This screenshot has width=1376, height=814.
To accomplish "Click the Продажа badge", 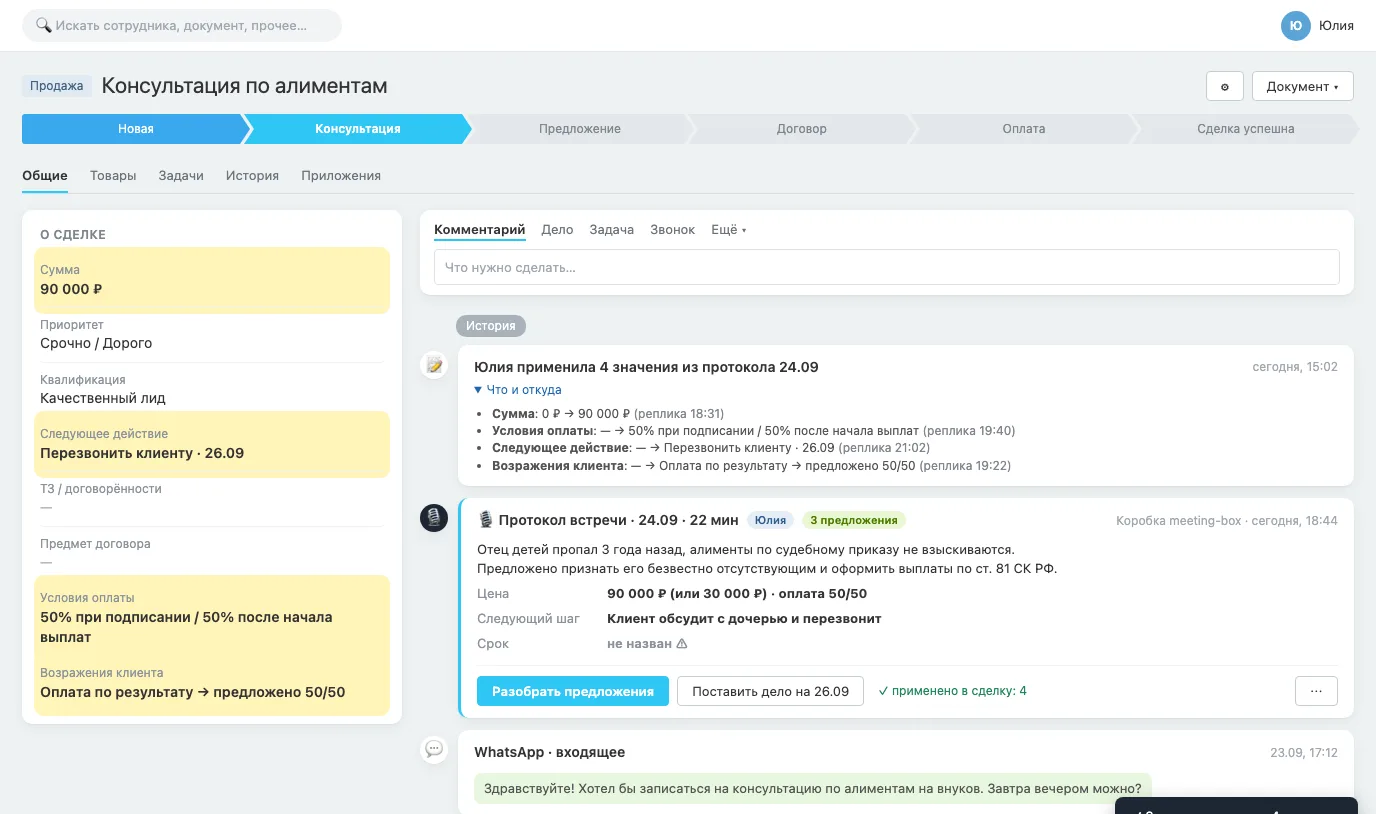I will coord(57,86).
